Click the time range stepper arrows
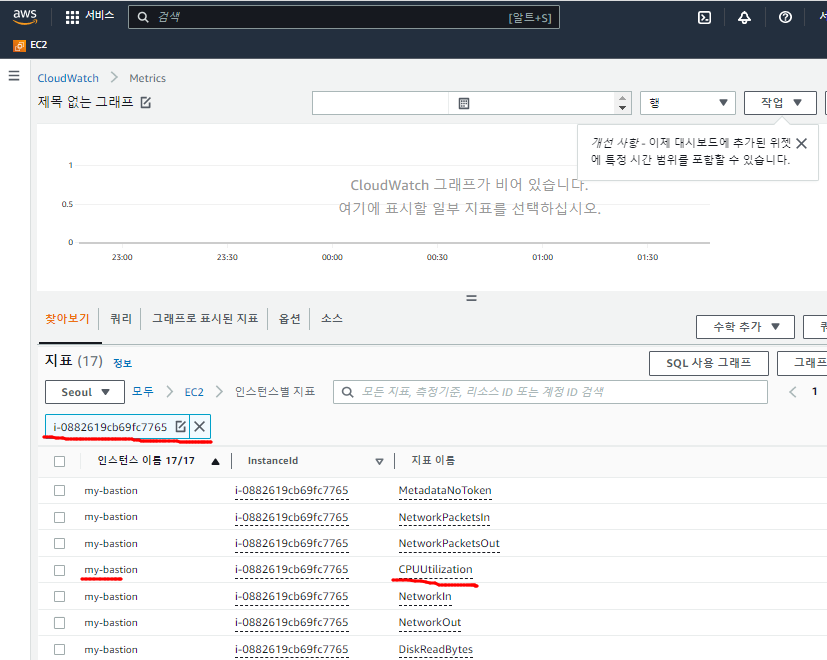This screenshot has height=660, width=827. click(x=622, y=103)
